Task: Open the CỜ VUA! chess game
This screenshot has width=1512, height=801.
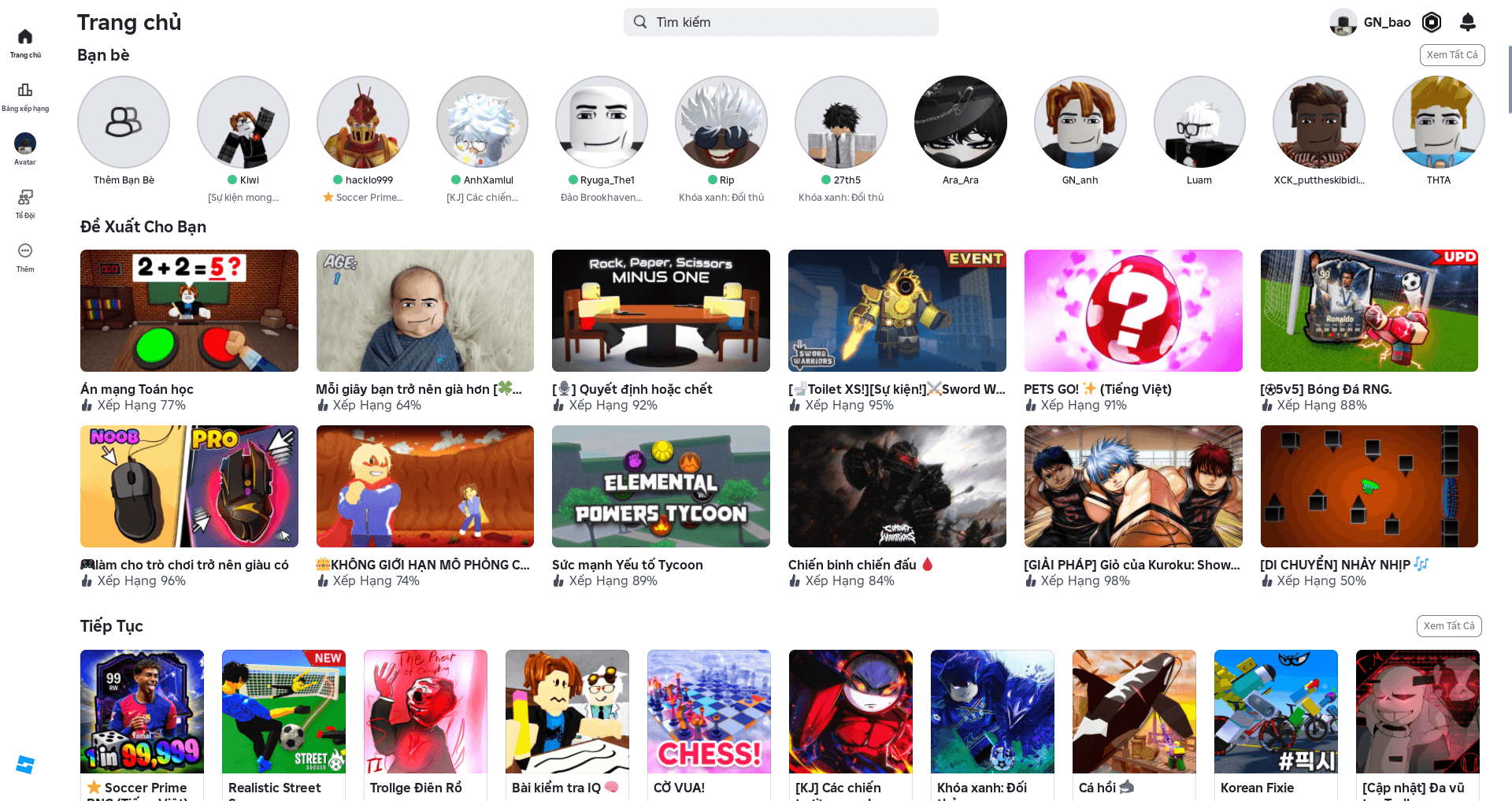Action: pos(709,711)
